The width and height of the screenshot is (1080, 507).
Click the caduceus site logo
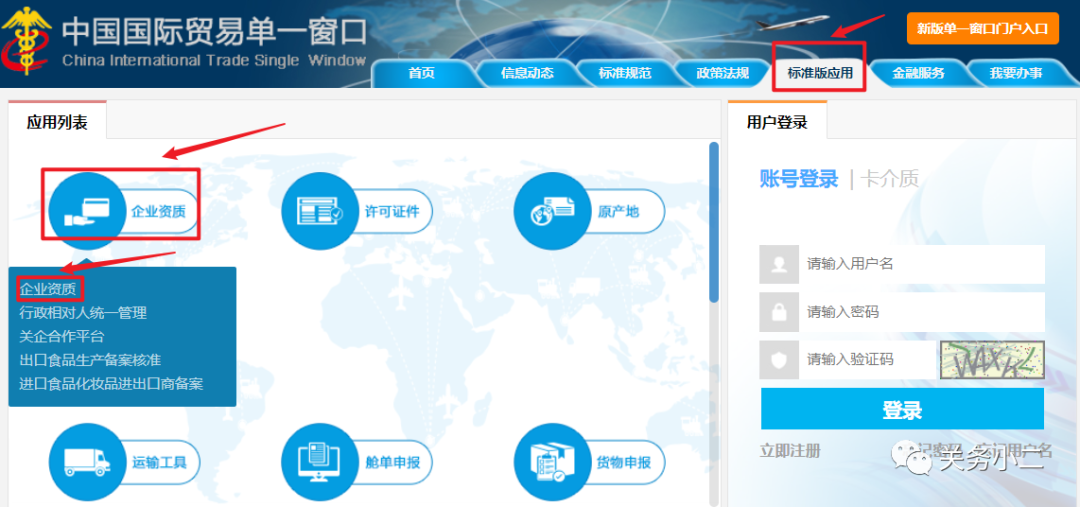(26, 41)
